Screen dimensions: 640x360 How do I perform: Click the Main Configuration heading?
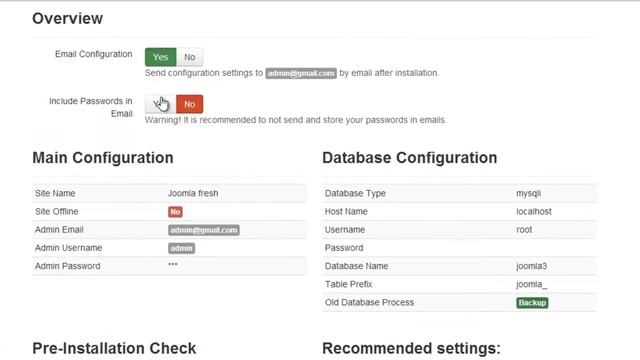click(103, 158)
